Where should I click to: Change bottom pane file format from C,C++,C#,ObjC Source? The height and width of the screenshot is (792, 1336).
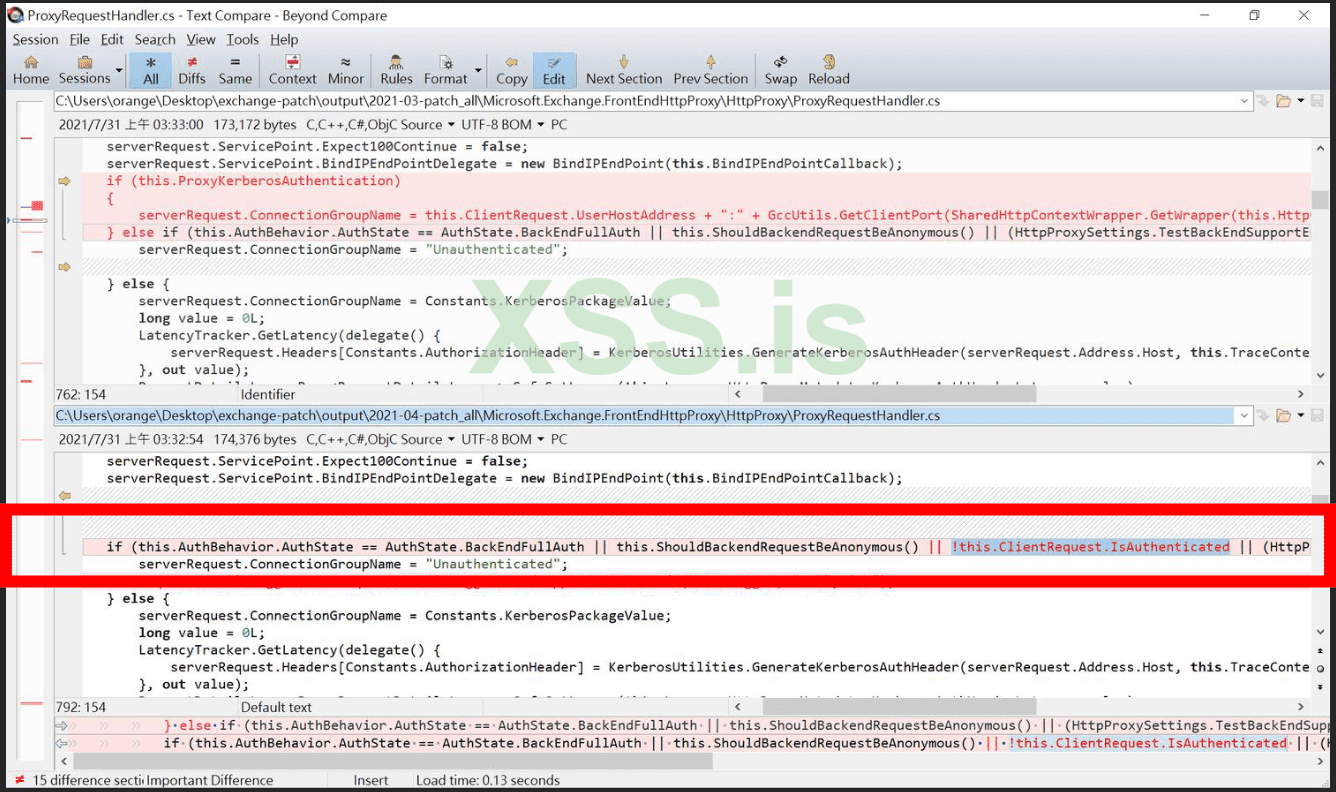click(380, 440)
